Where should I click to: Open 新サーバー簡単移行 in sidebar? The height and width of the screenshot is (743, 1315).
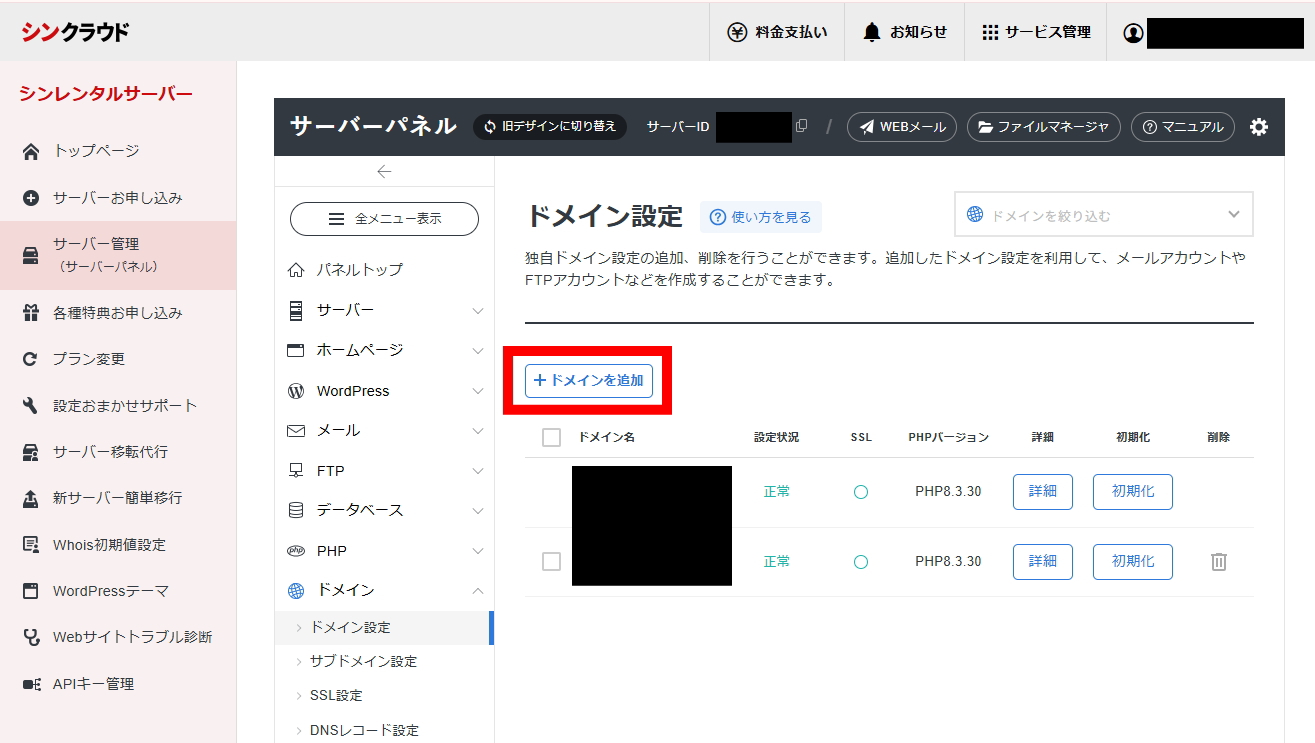(118, 498)
